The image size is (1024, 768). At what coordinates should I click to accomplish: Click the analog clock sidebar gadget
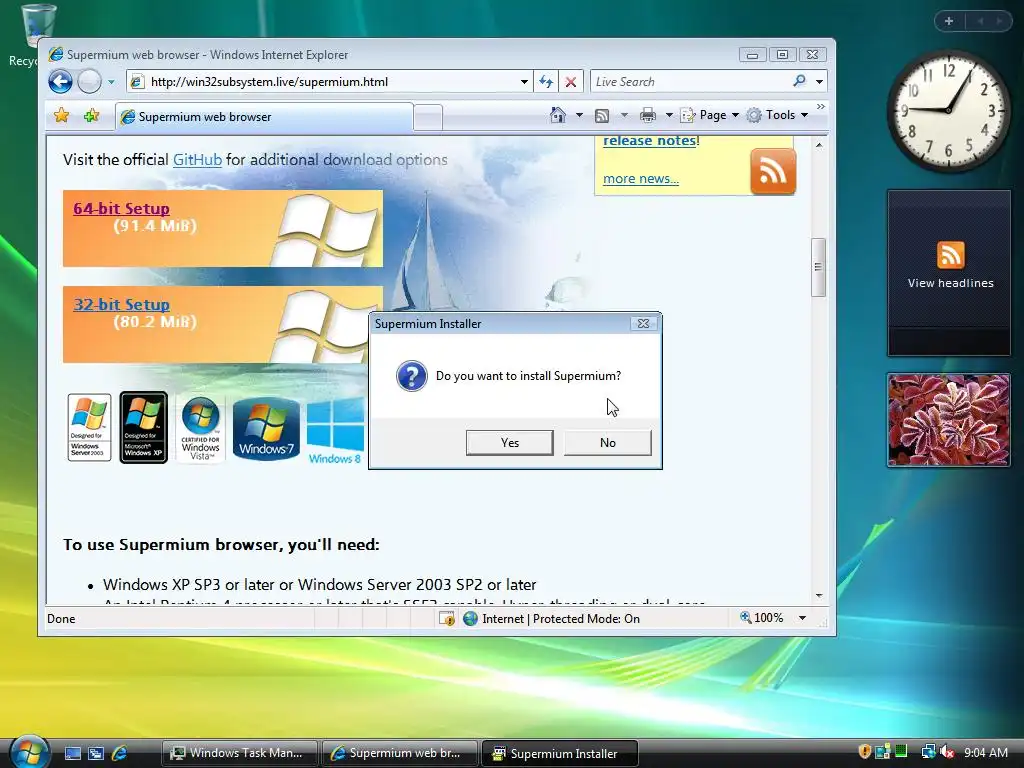point(948,111)
